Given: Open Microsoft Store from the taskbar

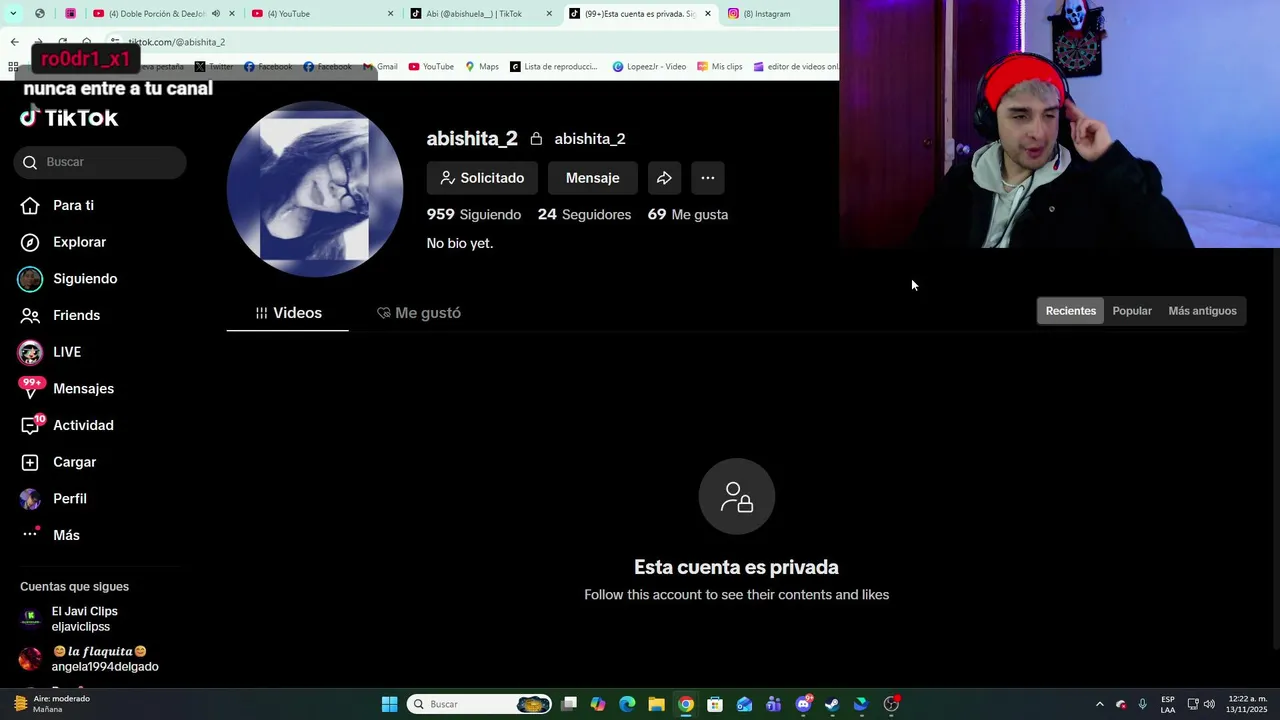Looking at the screenshot, I should [x=715, y=704].
